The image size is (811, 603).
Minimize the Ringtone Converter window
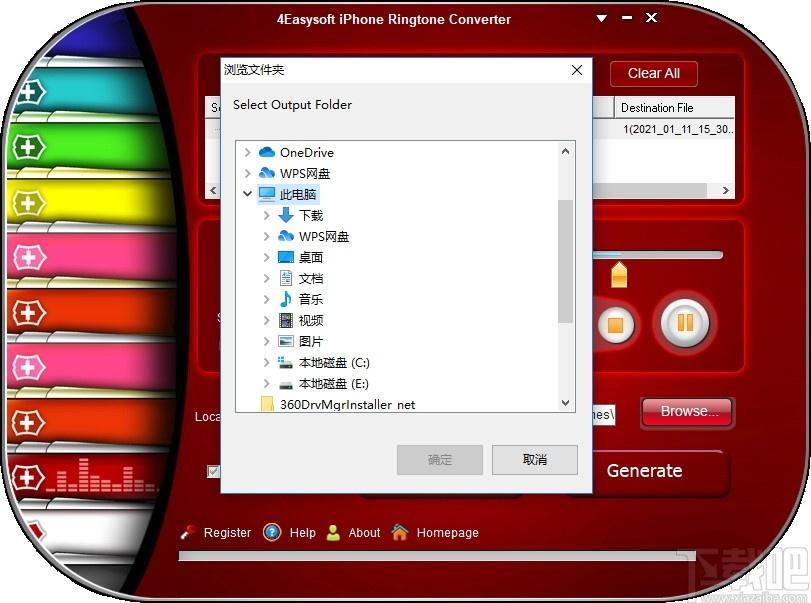(x=627, y=18)
